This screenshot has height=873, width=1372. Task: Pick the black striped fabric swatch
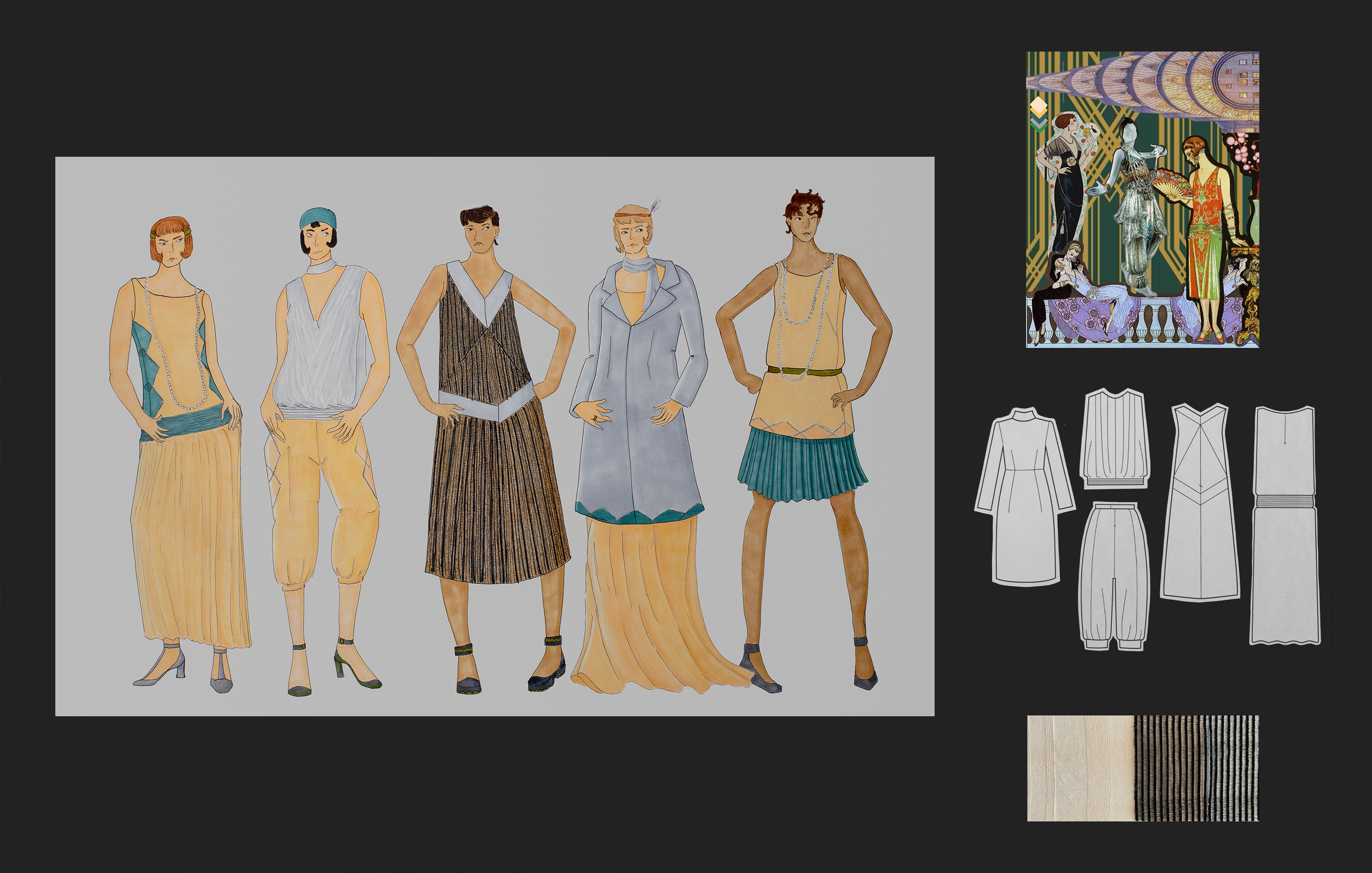1196,768
